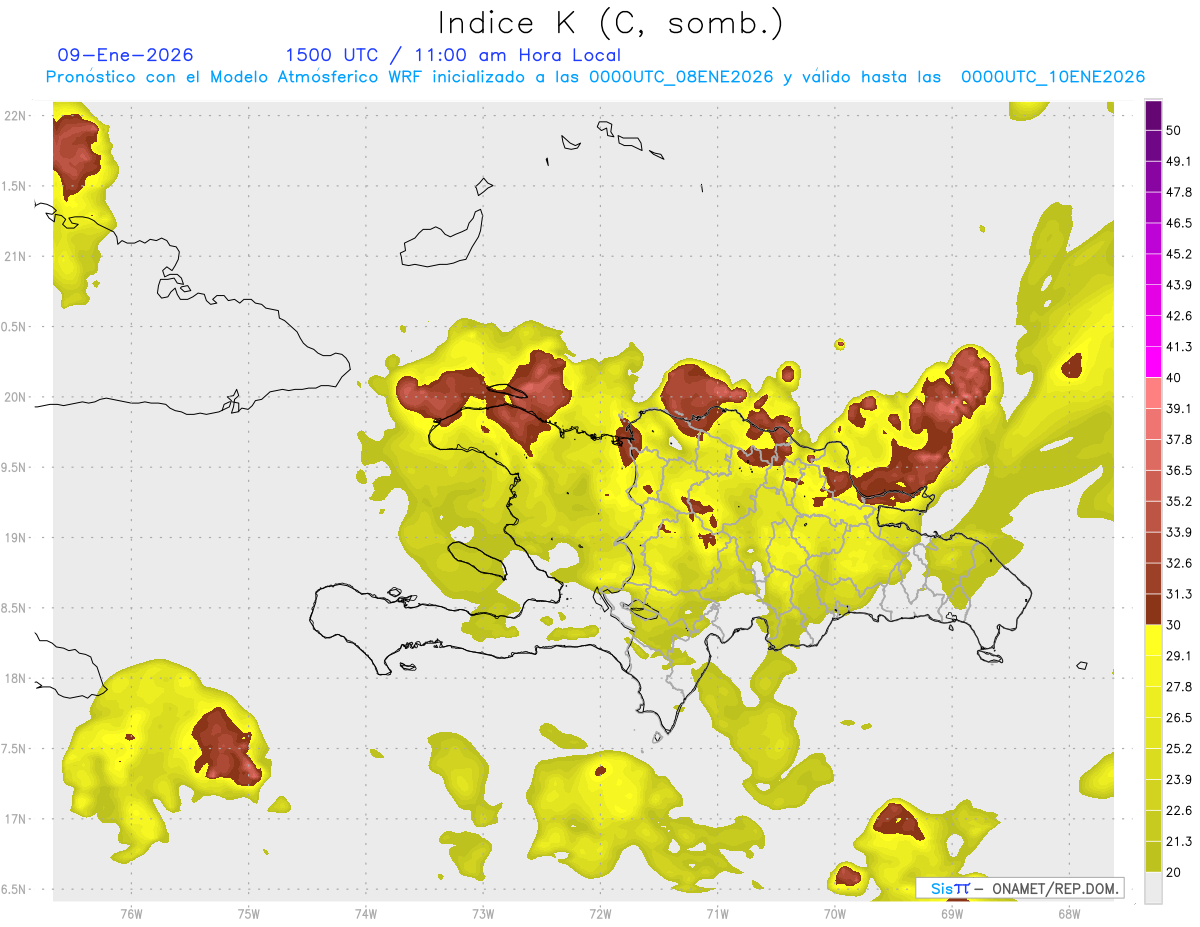Viewport: 1200px width, 927px height.
Task: Click the '22N' latitude axis label
Action: tap(15, 116)
